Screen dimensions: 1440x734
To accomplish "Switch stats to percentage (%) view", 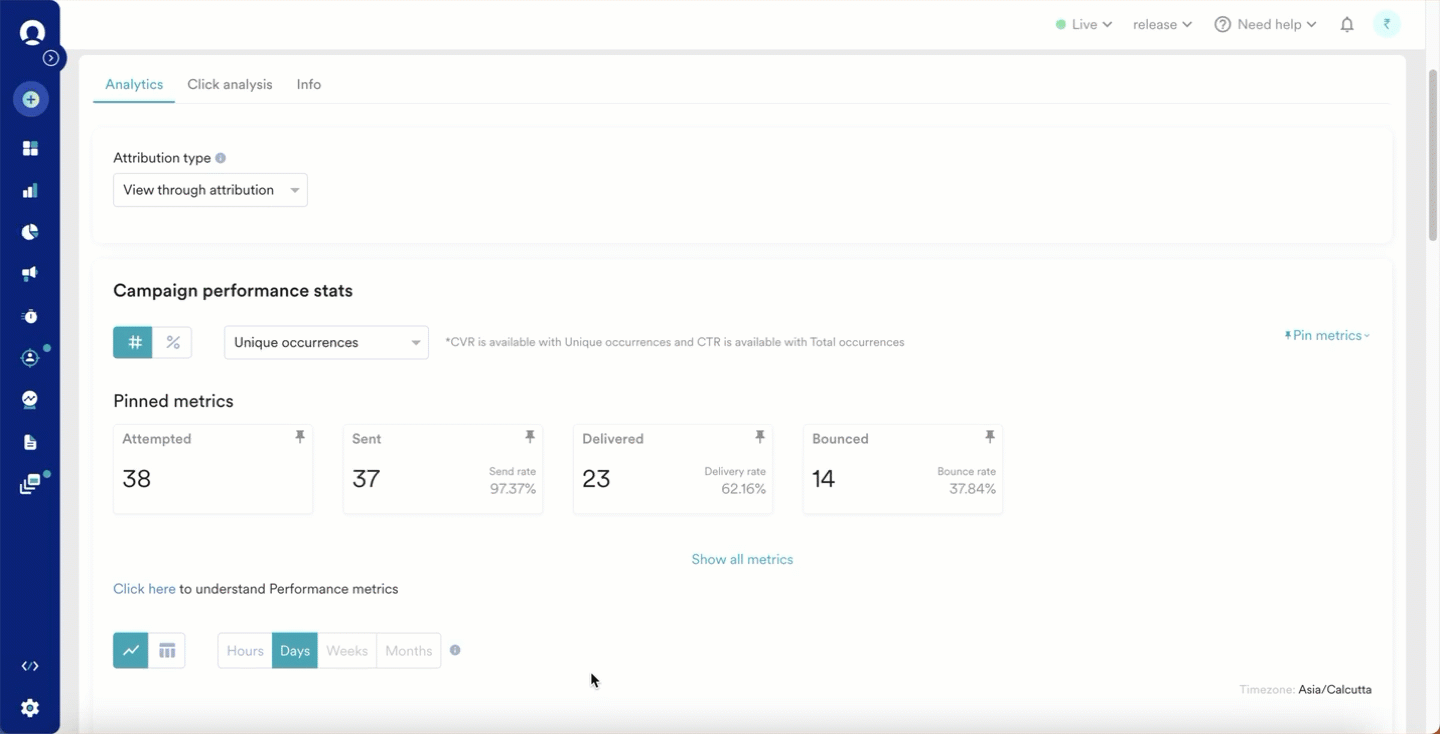I will tap(172, 342).
